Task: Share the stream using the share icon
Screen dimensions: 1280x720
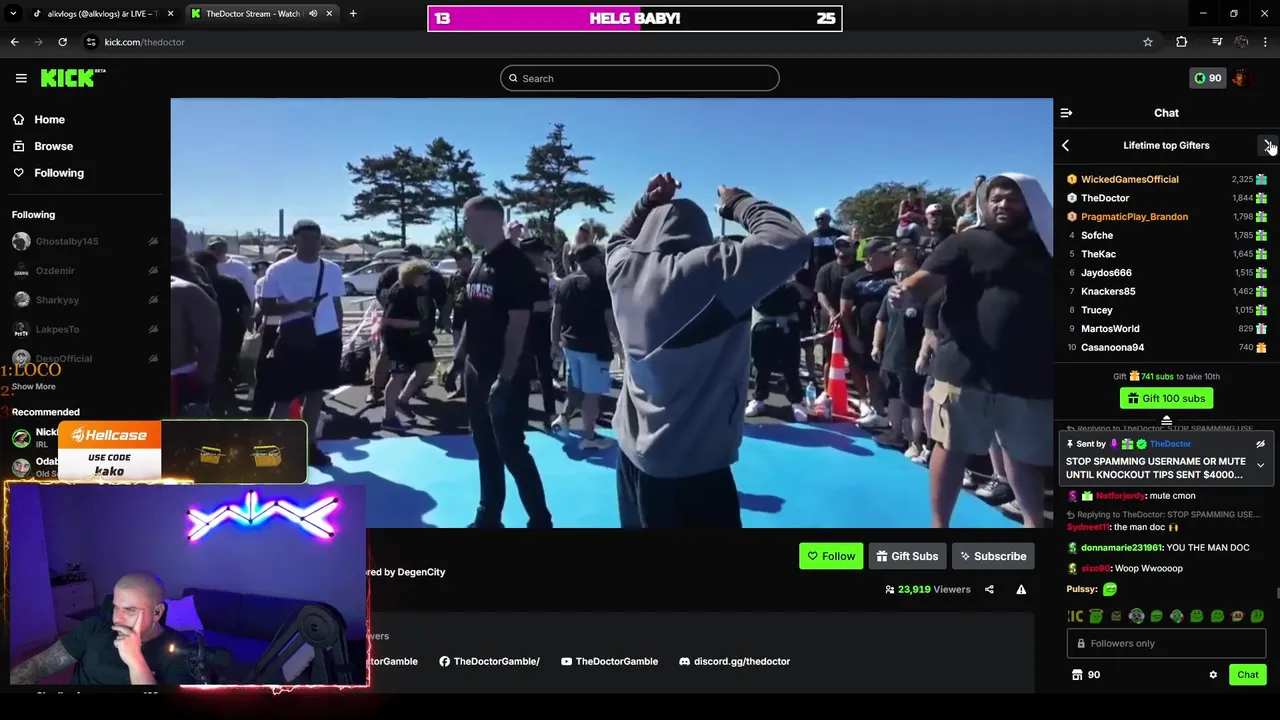Action: 989,589
